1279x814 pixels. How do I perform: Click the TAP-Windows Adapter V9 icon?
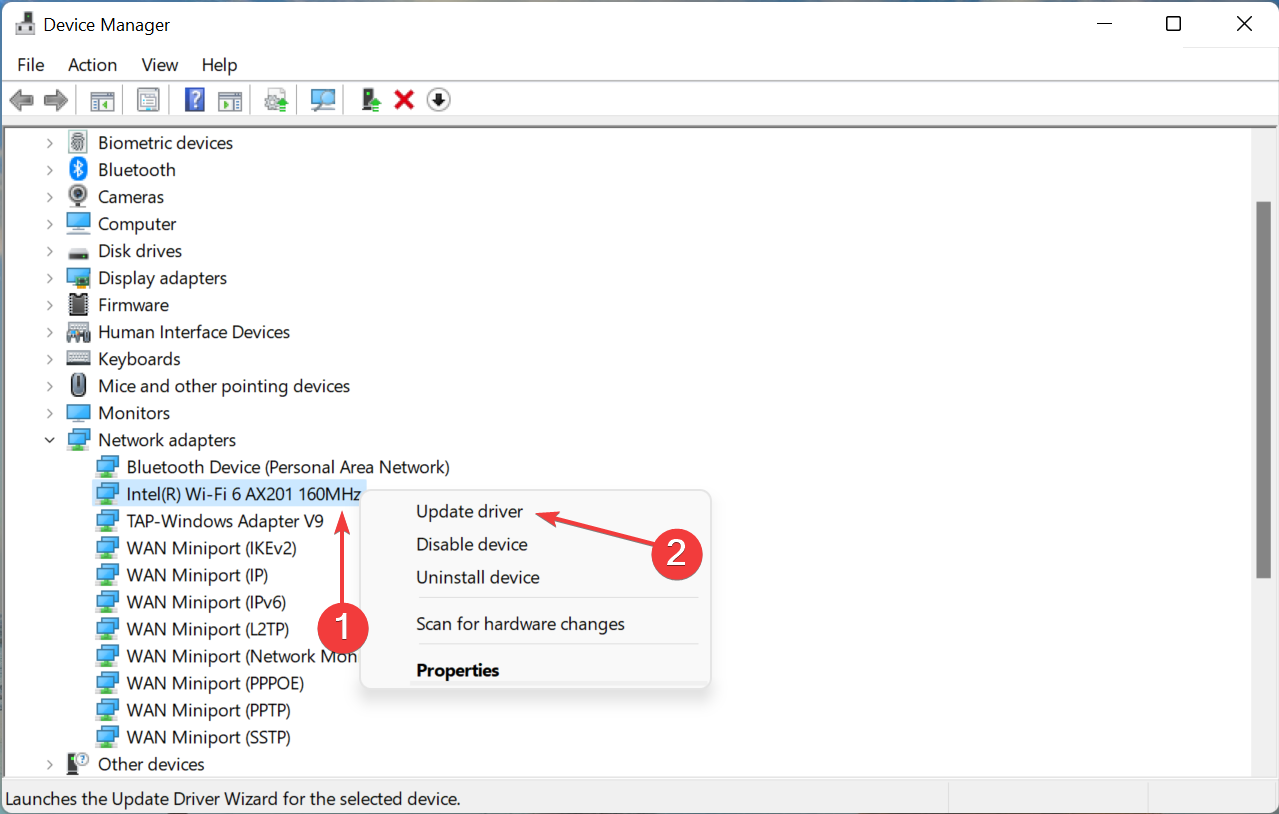(107, 521)
